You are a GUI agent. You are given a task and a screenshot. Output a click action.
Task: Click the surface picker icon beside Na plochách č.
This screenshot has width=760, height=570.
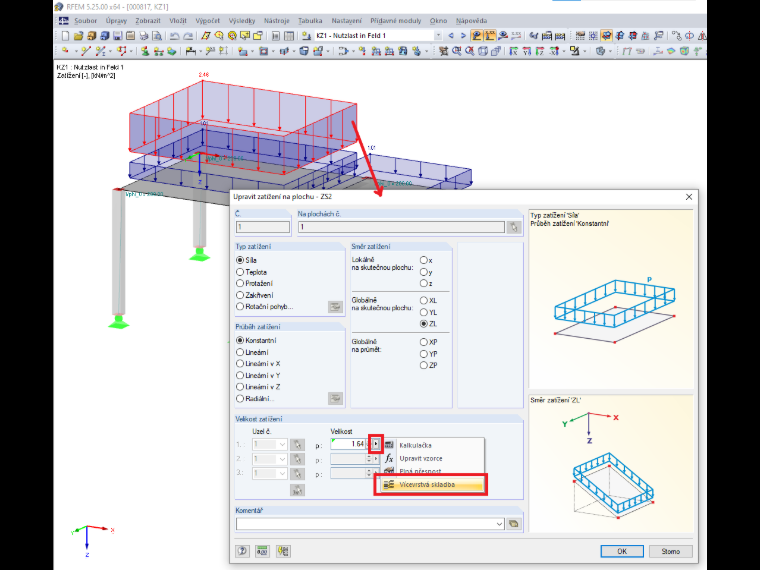(x=514, y=227)
